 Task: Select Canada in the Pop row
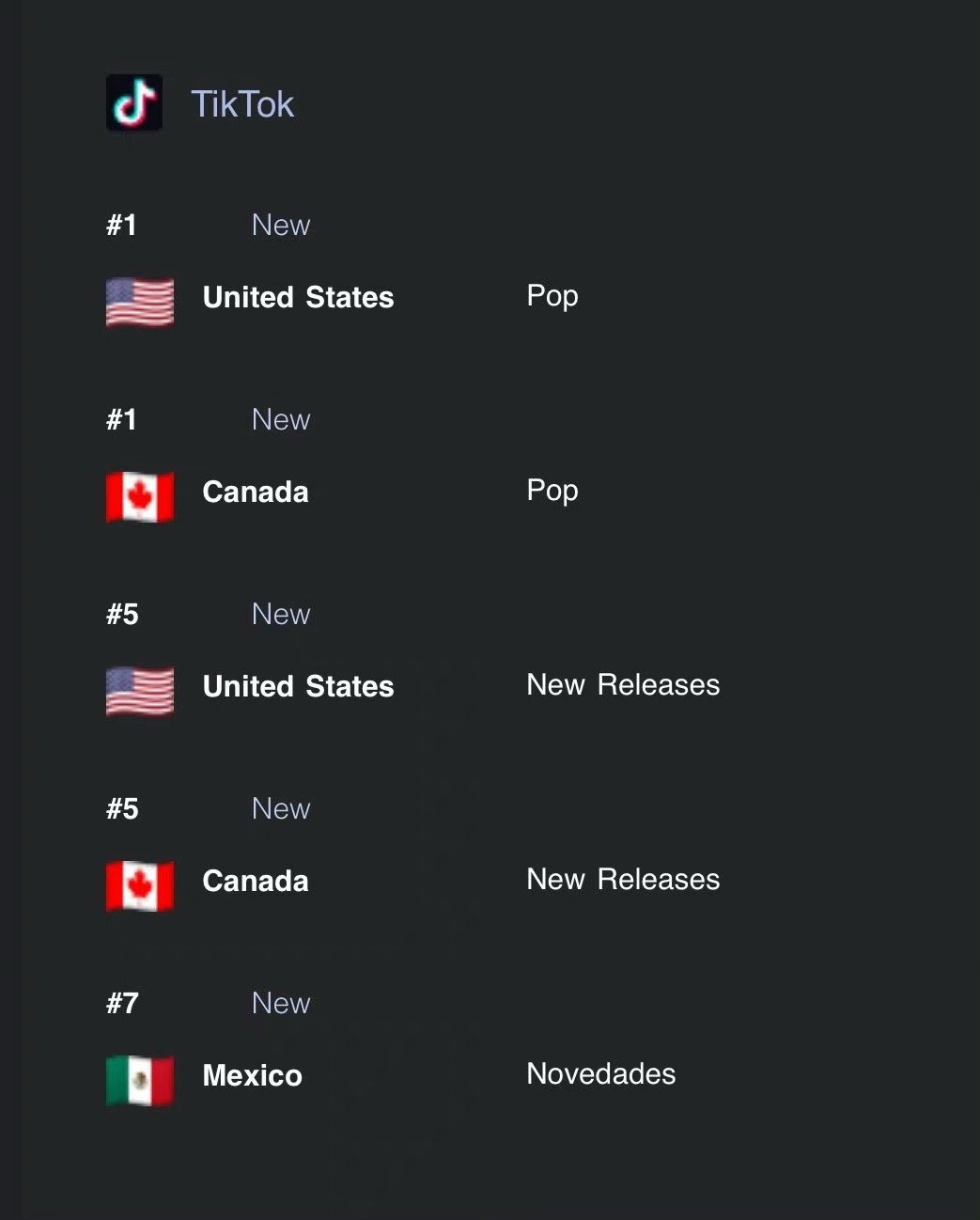tap(256, 492)
